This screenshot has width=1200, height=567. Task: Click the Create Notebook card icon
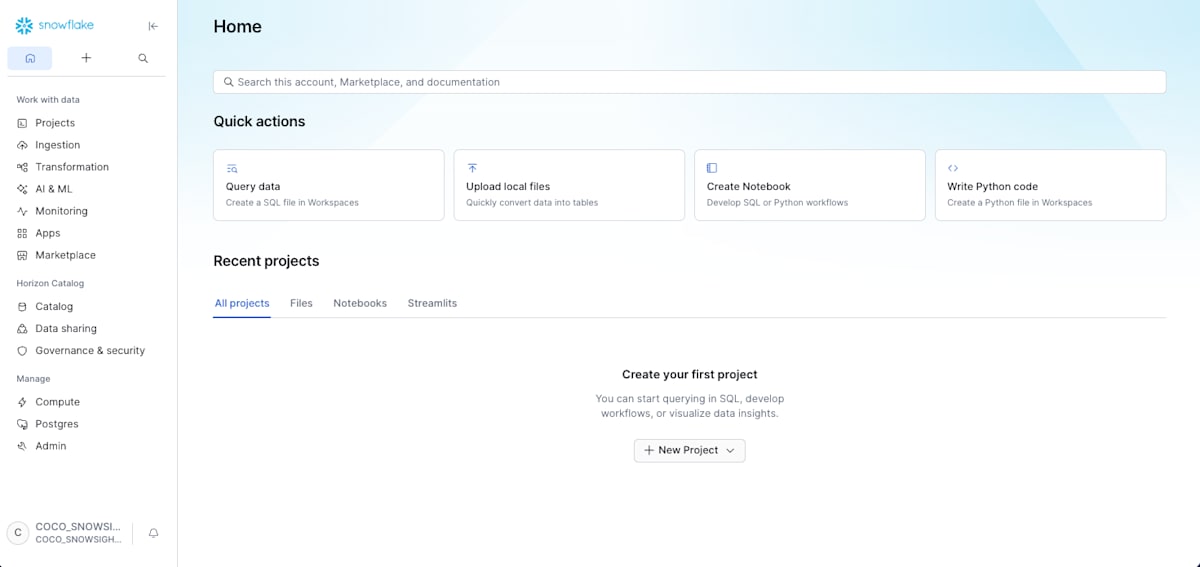712,168
